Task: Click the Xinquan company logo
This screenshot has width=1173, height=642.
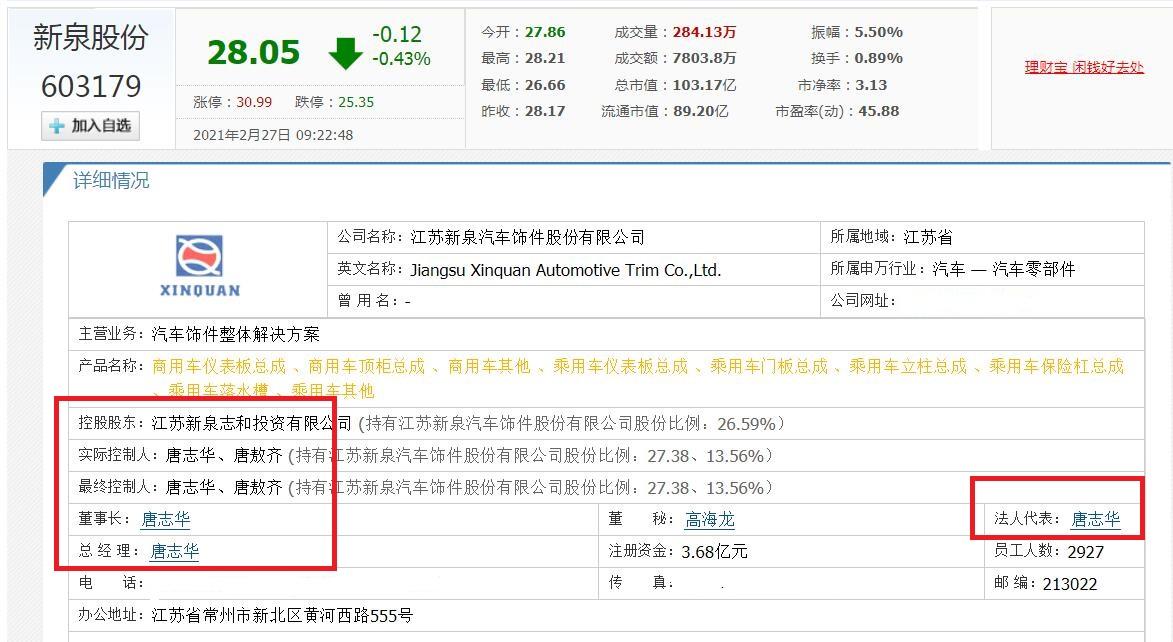Action: coord(199,266)
